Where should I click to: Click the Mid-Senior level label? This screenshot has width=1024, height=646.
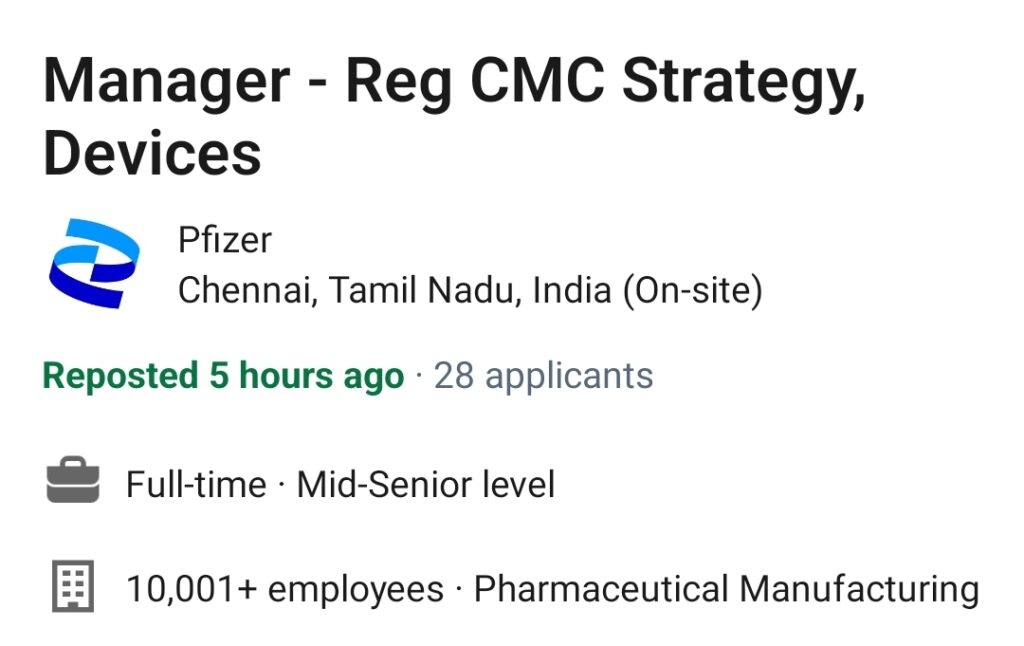426,485
